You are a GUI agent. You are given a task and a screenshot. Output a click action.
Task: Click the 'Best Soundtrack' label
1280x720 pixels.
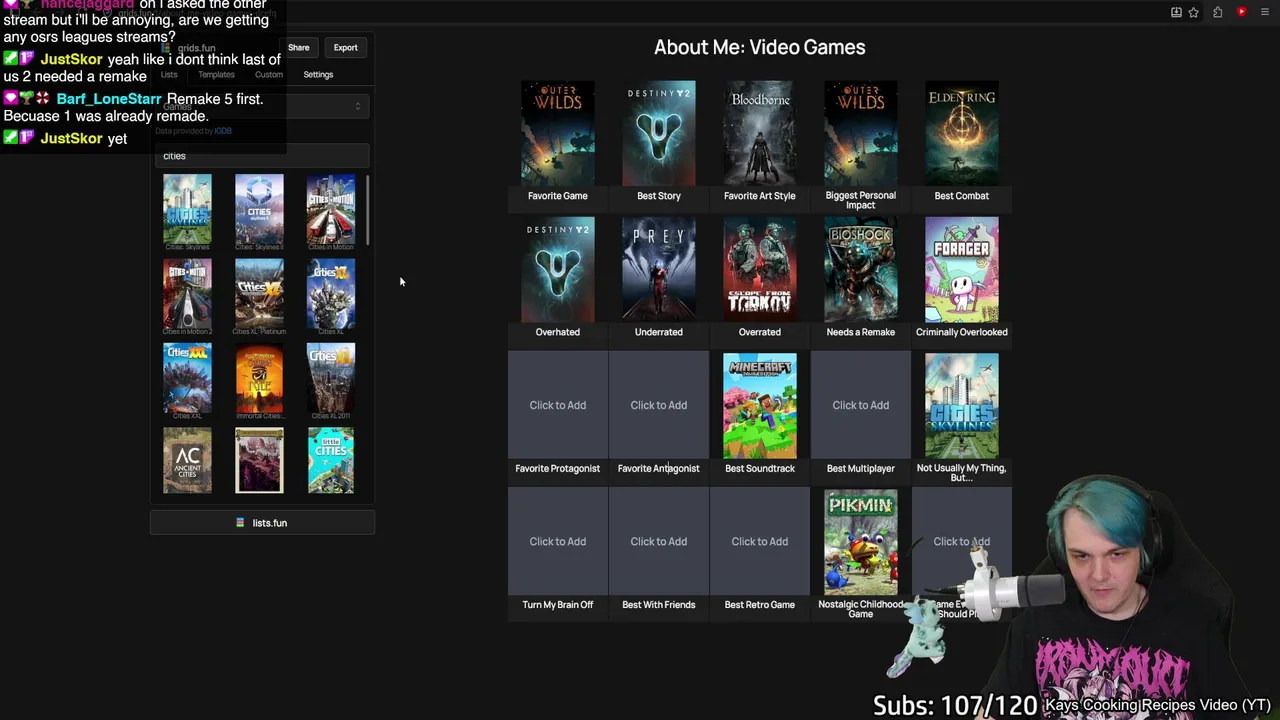click(x=760, y=468)
